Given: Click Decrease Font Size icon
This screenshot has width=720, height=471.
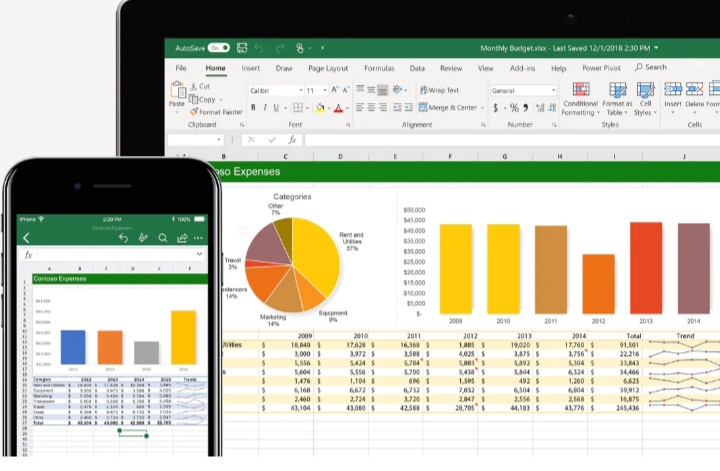Looking at the screenshot, I should click(346, 90).
